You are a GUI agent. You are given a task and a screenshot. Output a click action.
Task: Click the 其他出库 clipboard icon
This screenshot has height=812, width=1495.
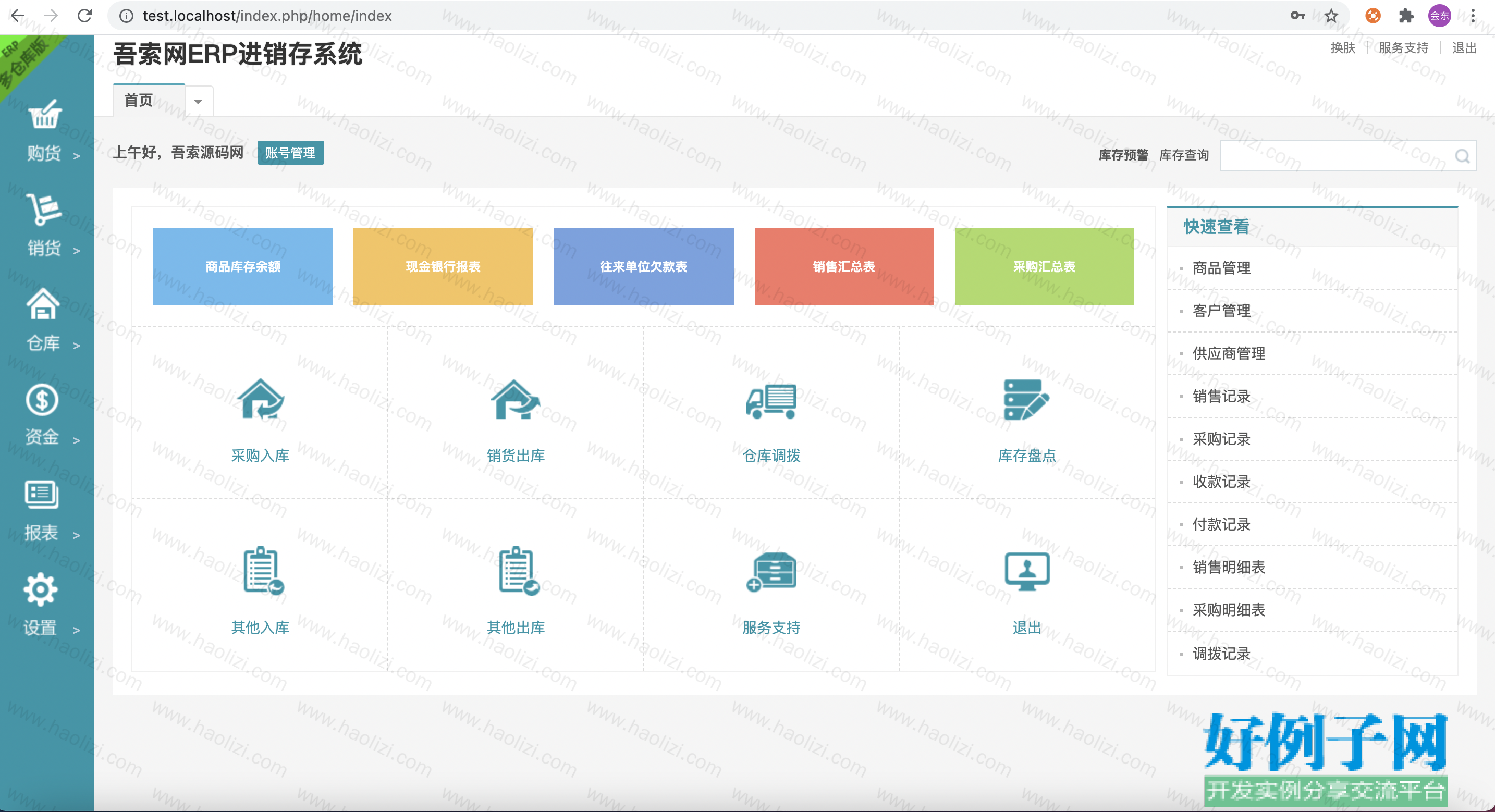tap(519, 571)
